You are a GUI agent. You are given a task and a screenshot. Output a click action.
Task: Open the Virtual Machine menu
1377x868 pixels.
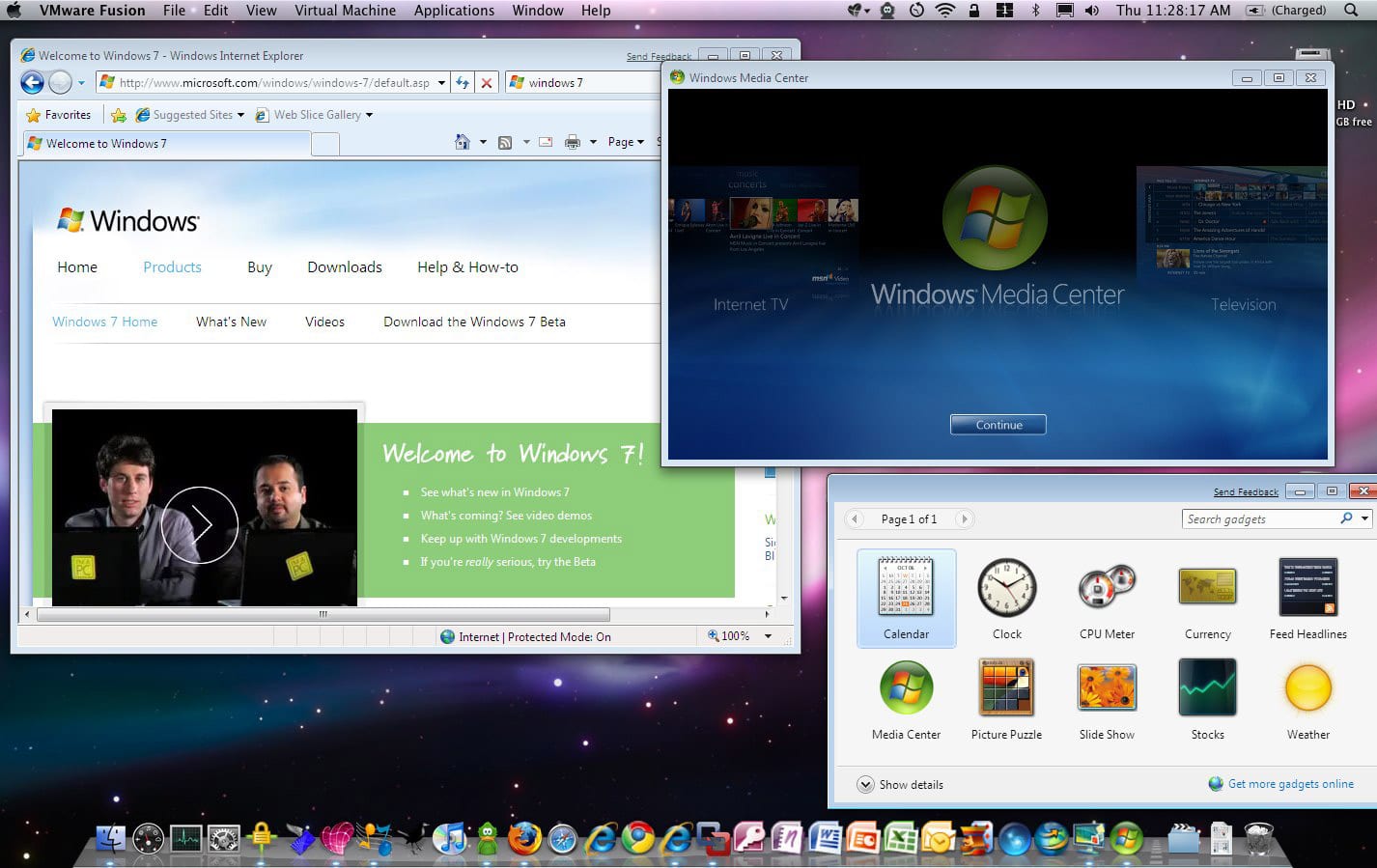[x=345, y=11]
